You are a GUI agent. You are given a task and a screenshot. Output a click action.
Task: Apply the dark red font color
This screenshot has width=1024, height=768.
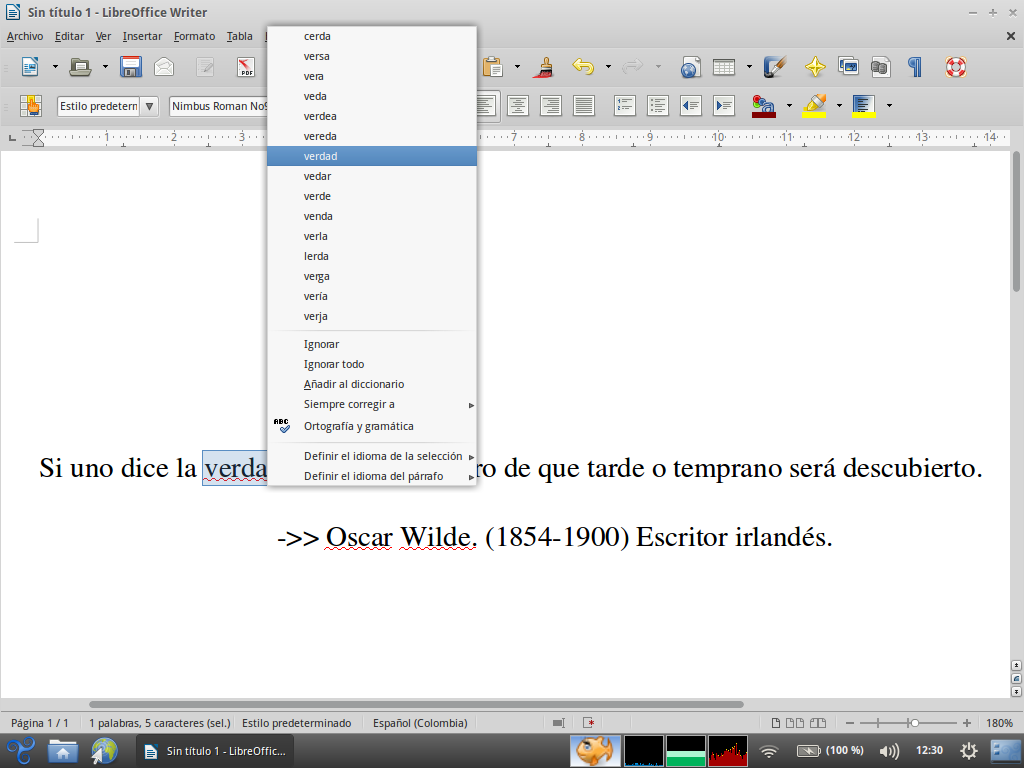763,106
